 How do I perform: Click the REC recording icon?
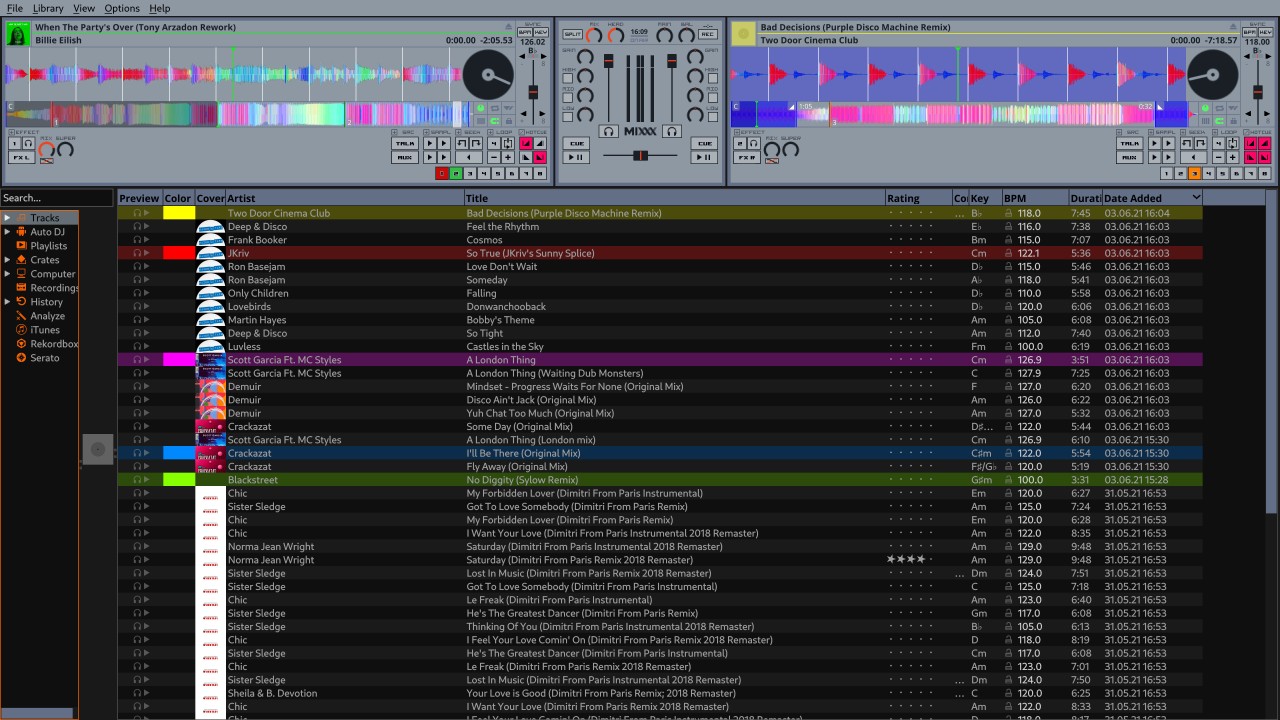click(707, 34)
